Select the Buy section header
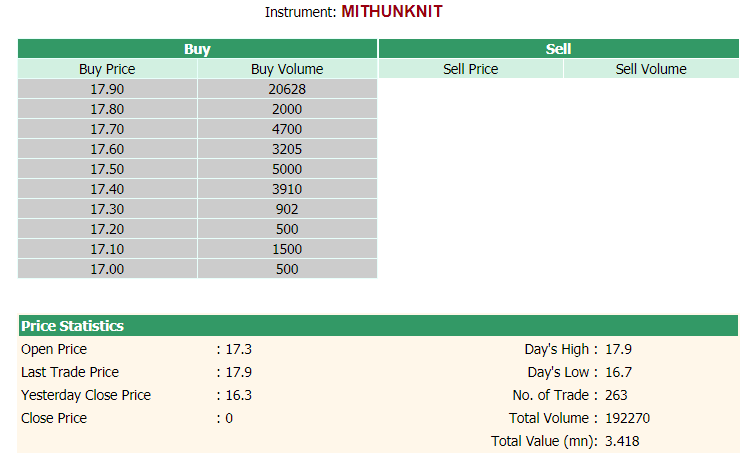This screenshot has height=455, width=741. pos(197,49)
